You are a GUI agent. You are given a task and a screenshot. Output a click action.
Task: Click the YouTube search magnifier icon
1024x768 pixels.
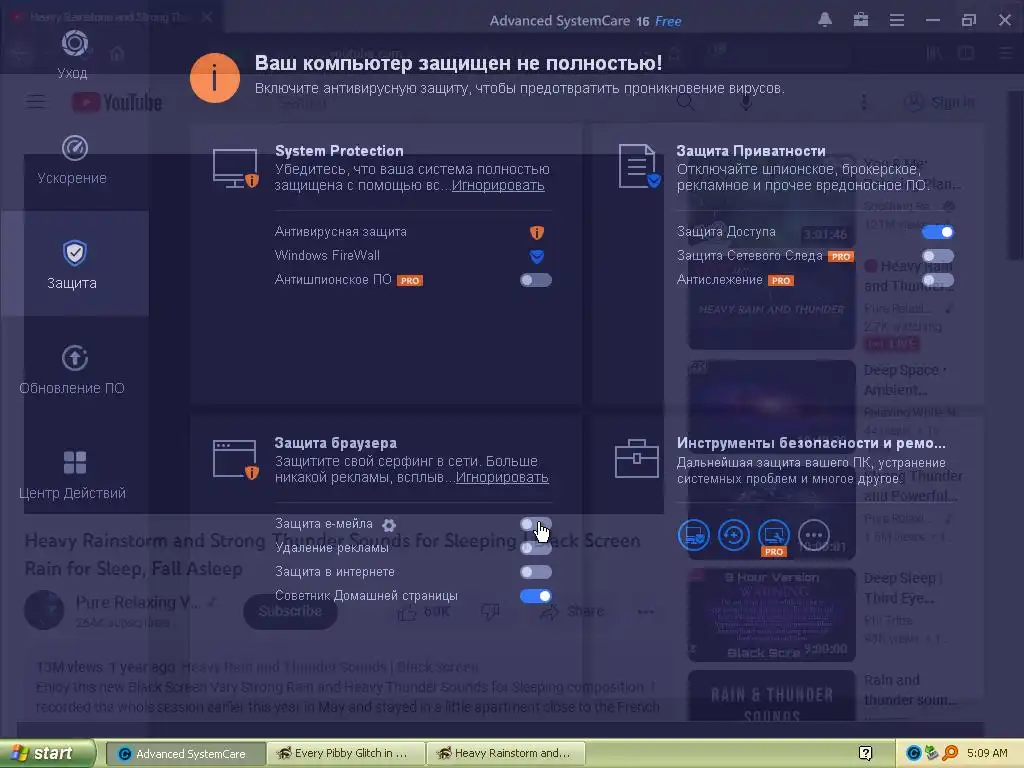[685, 102]
